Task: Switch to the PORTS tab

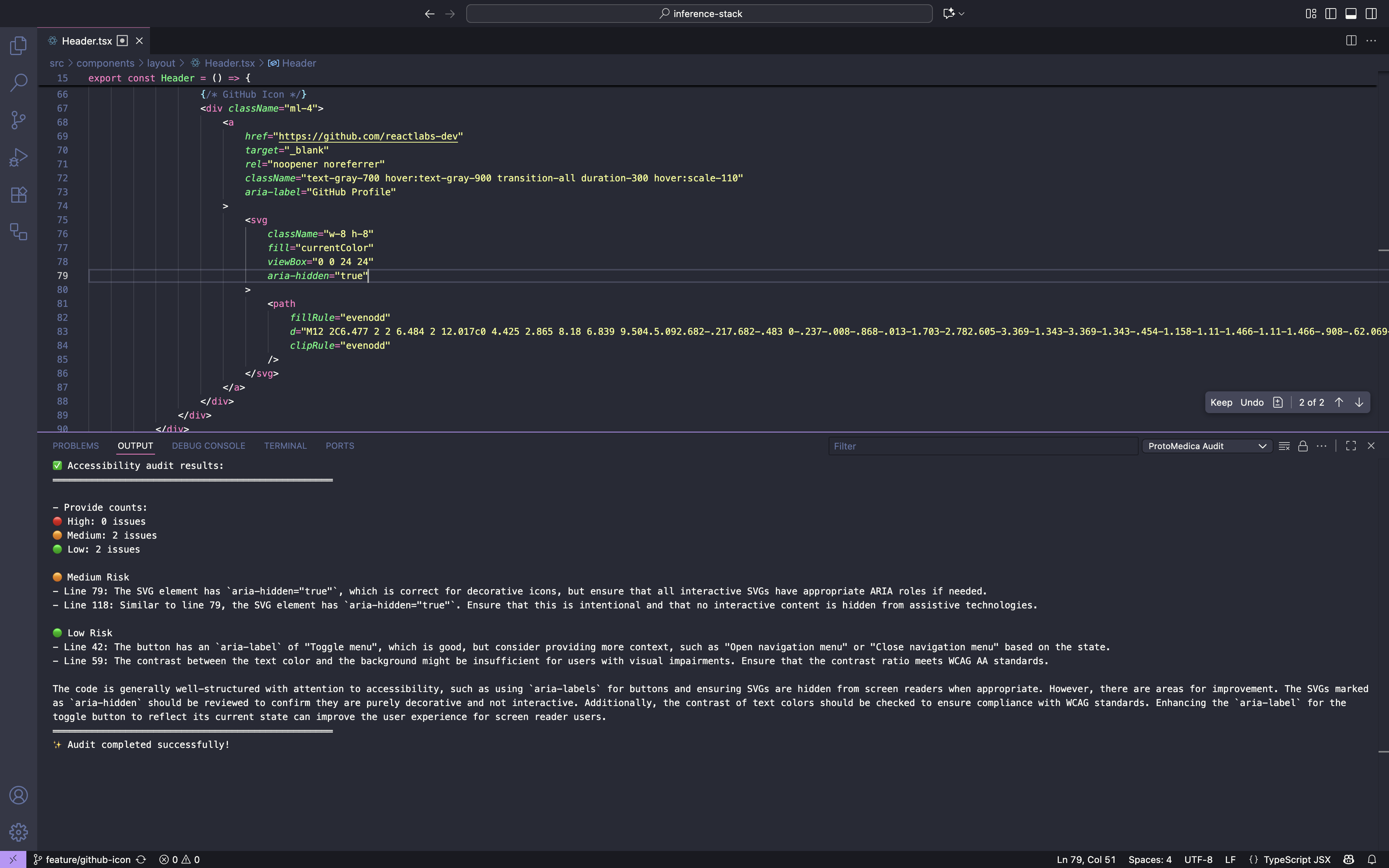Action: point(340,446)
